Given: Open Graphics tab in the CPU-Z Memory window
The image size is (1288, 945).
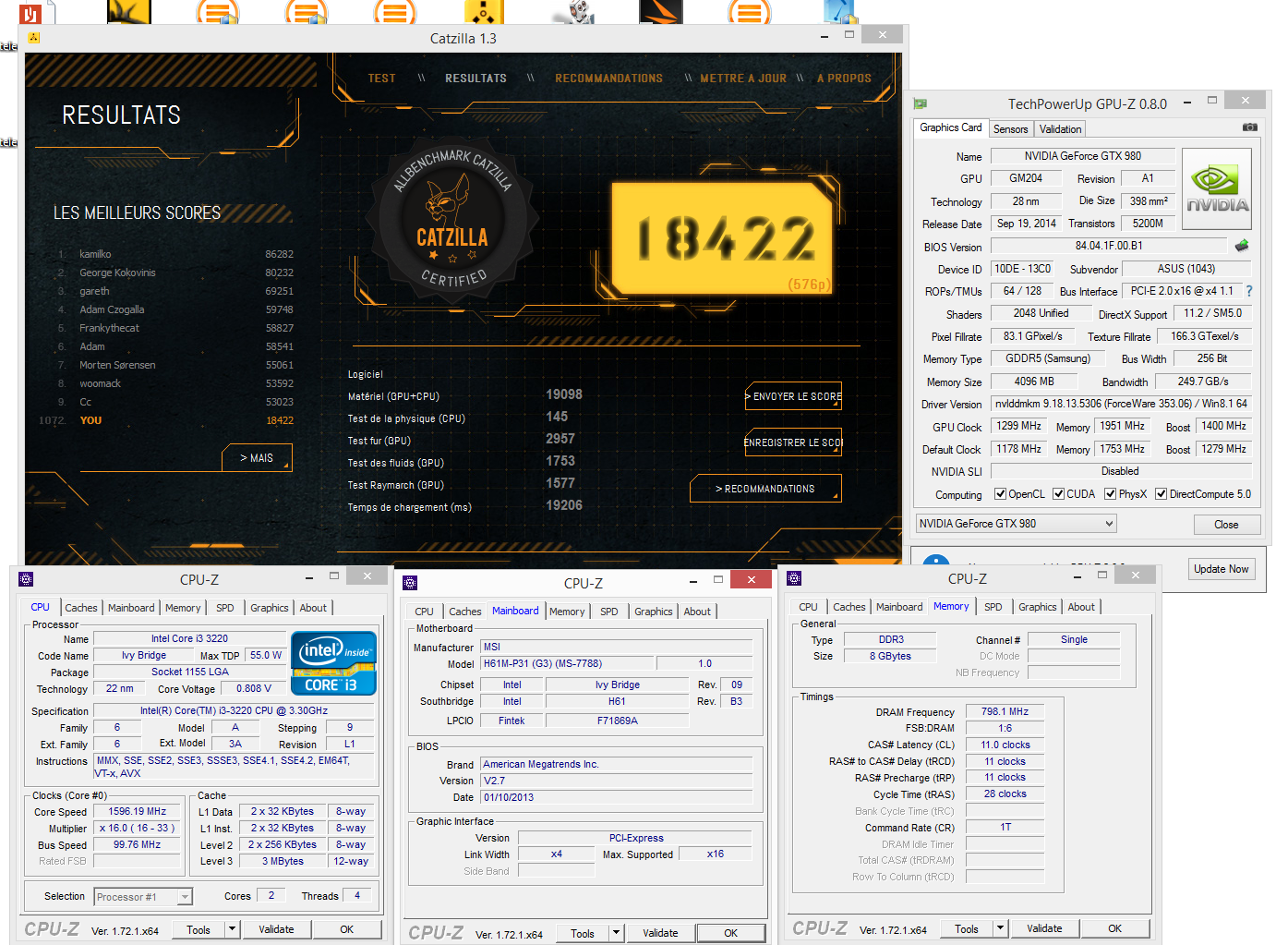Looking at the screenshot, I should [x=1037, y=607].
